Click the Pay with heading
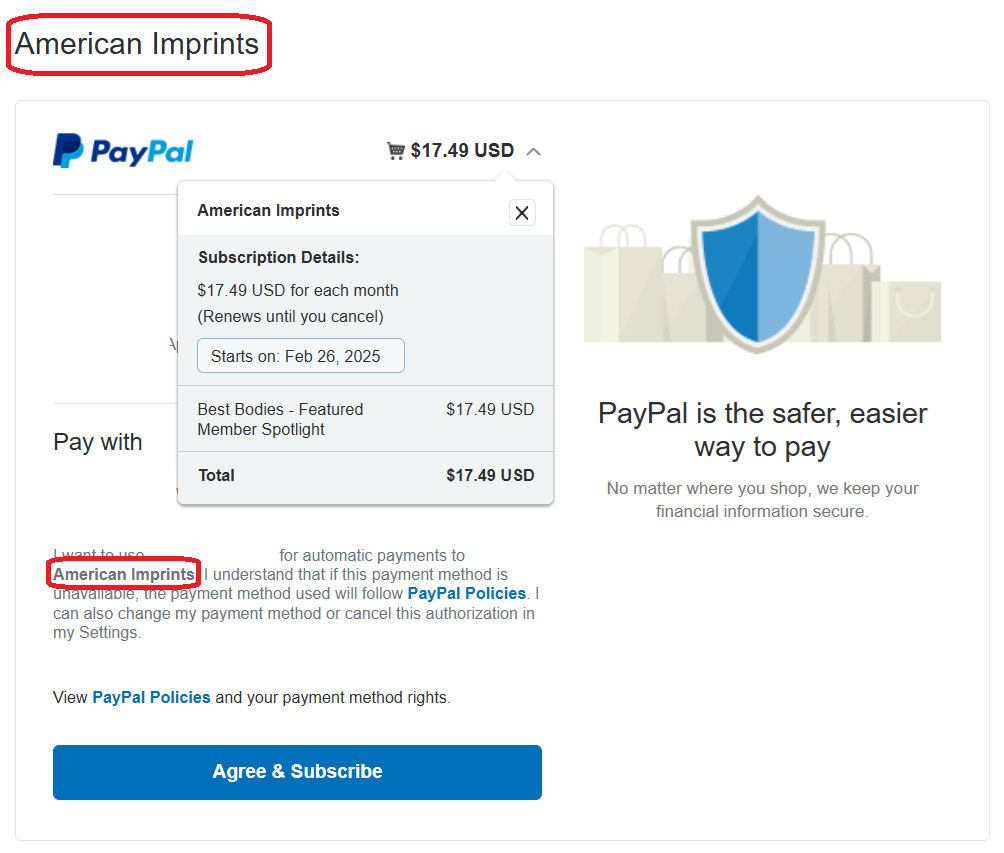The image size is (1004, 853). pyautogui.click(x=98, y=442)
